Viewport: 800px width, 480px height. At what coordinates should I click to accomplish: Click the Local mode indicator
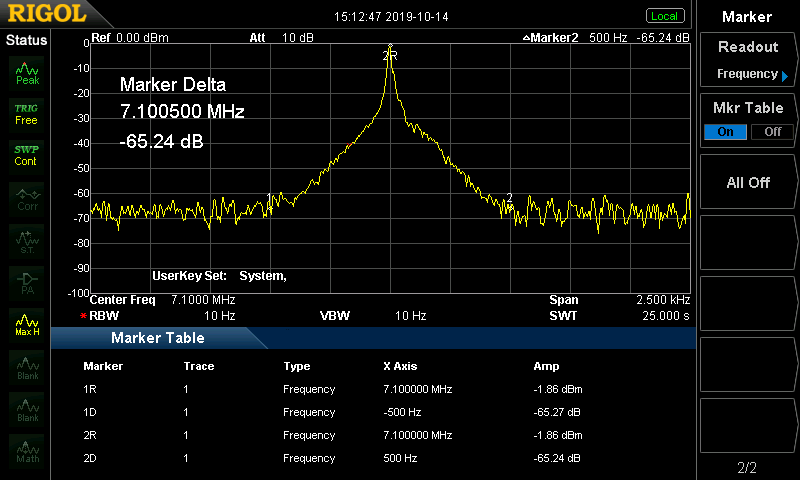point(664,16)
